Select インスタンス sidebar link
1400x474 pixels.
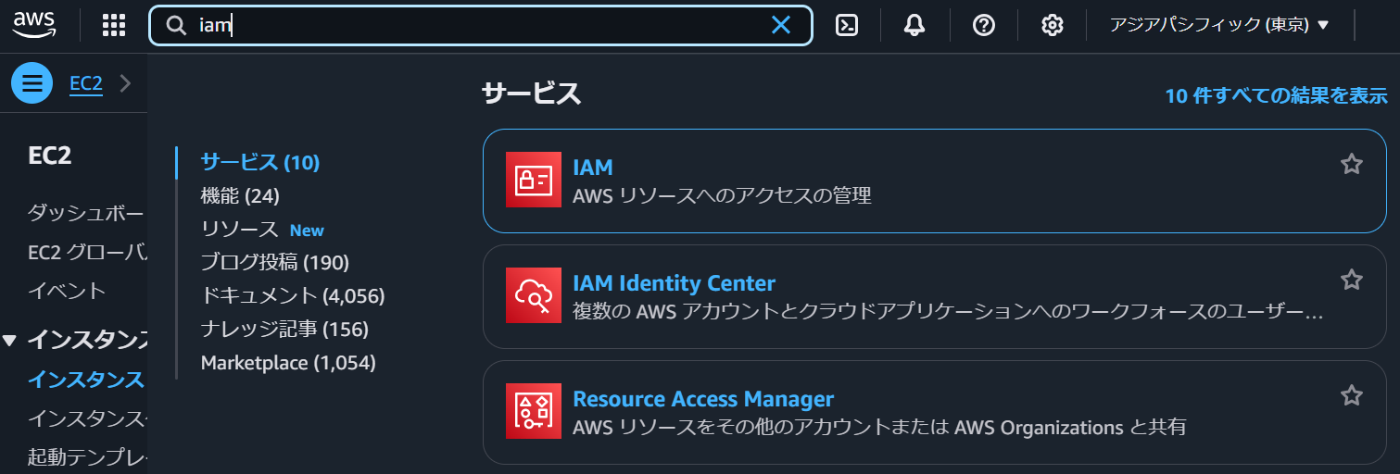pyautogui.click(x=86, y=379)
